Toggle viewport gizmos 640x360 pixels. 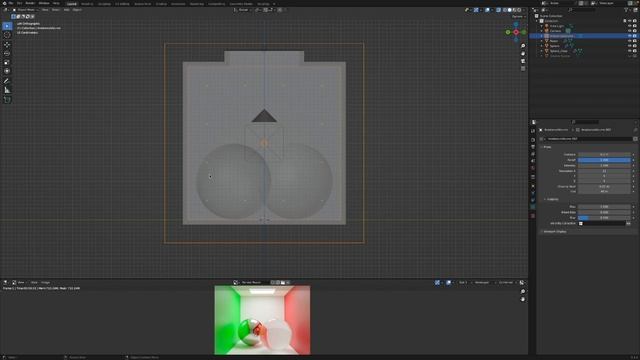point(476,10)
